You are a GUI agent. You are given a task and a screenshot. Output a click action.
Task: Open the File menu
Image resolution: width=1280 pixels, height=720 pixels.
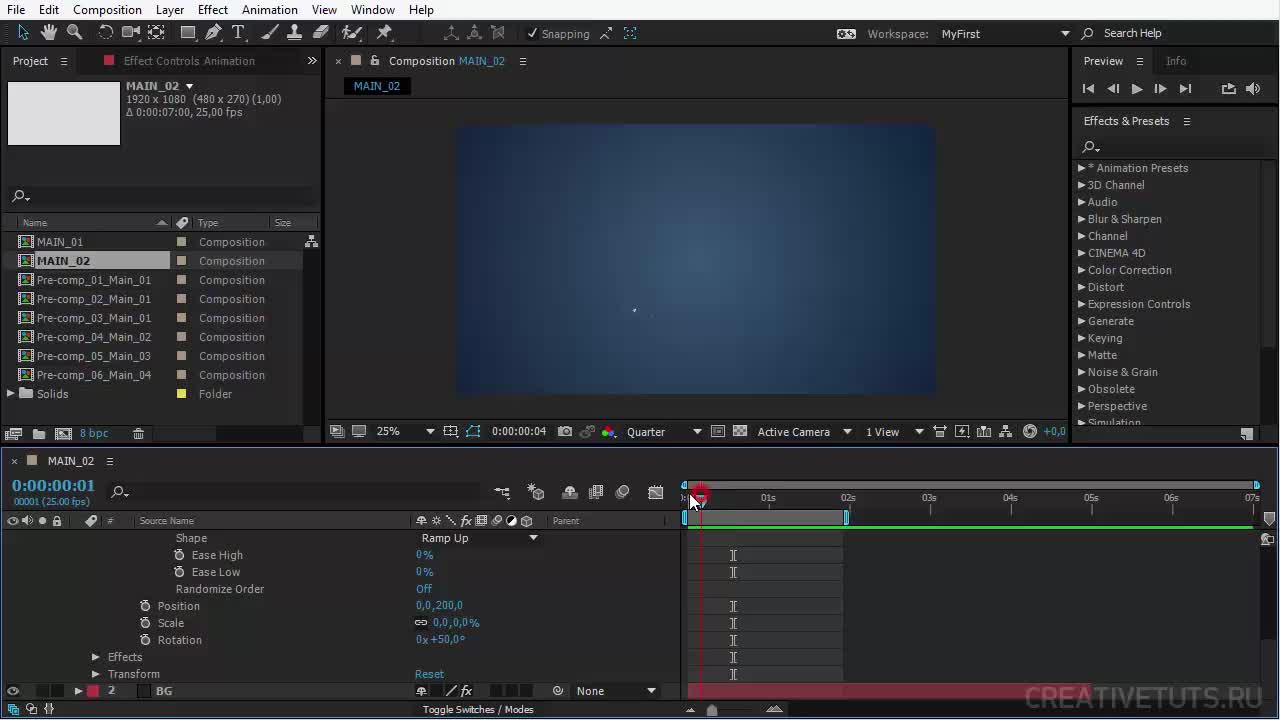(16, 9)
